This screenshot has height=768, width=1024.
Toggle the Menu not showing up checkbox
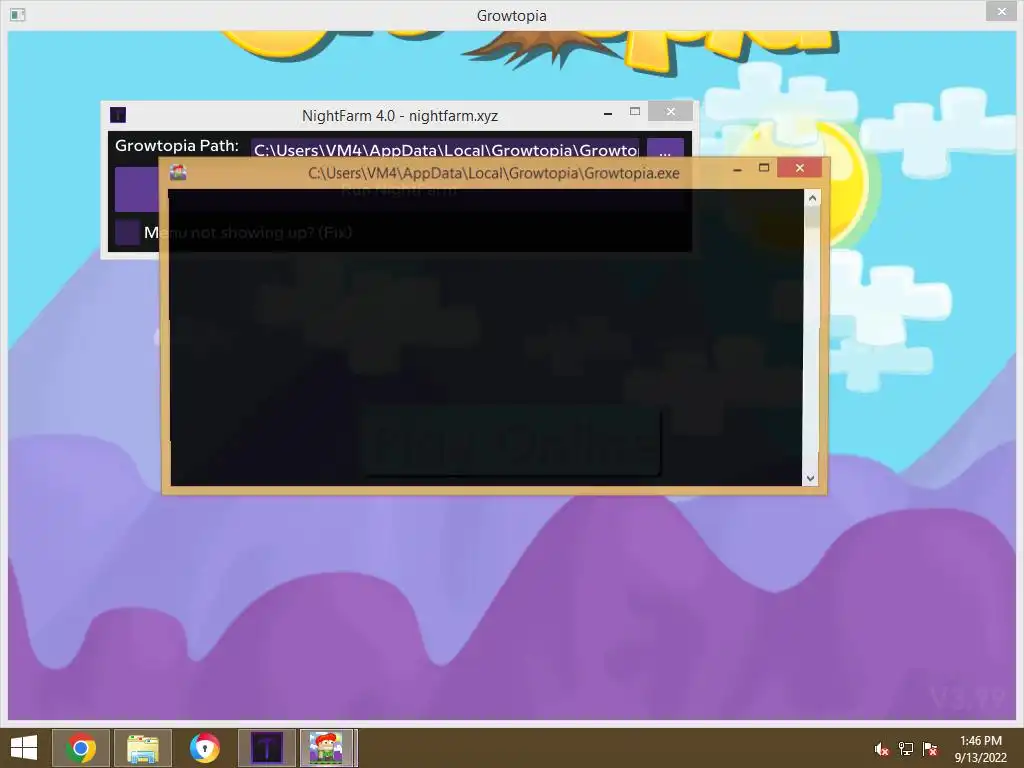point(127,232)
